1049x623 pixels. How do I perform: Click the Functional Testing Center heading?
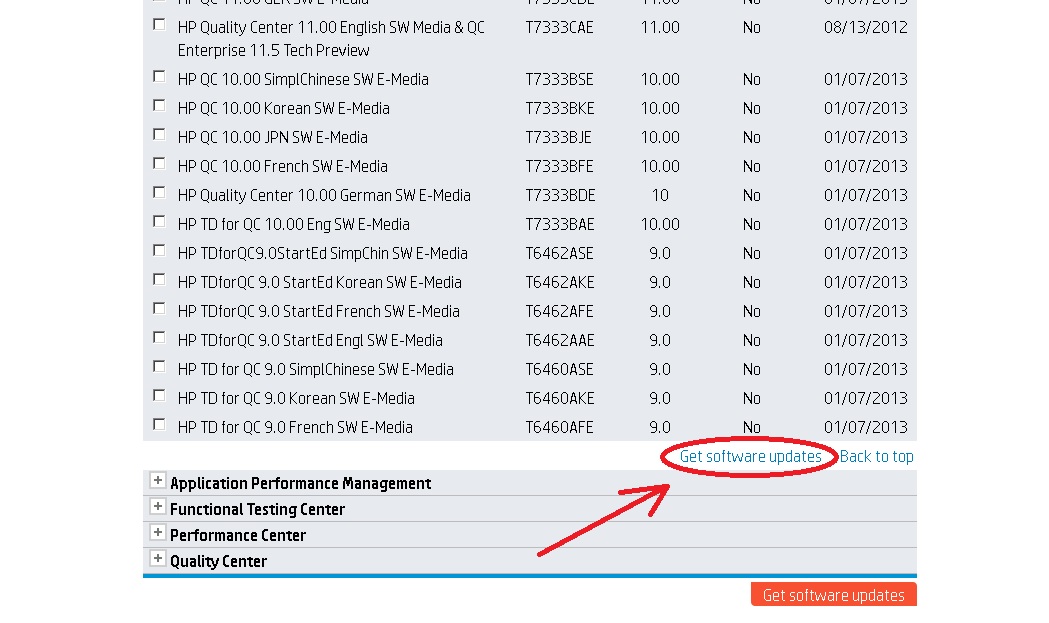click(x=258, y=509)
